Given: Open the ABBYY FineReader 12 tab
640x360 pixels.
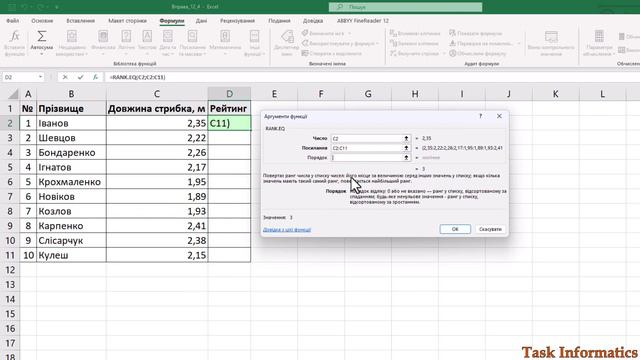Looking at the screenshot, I should pos(363,20).
